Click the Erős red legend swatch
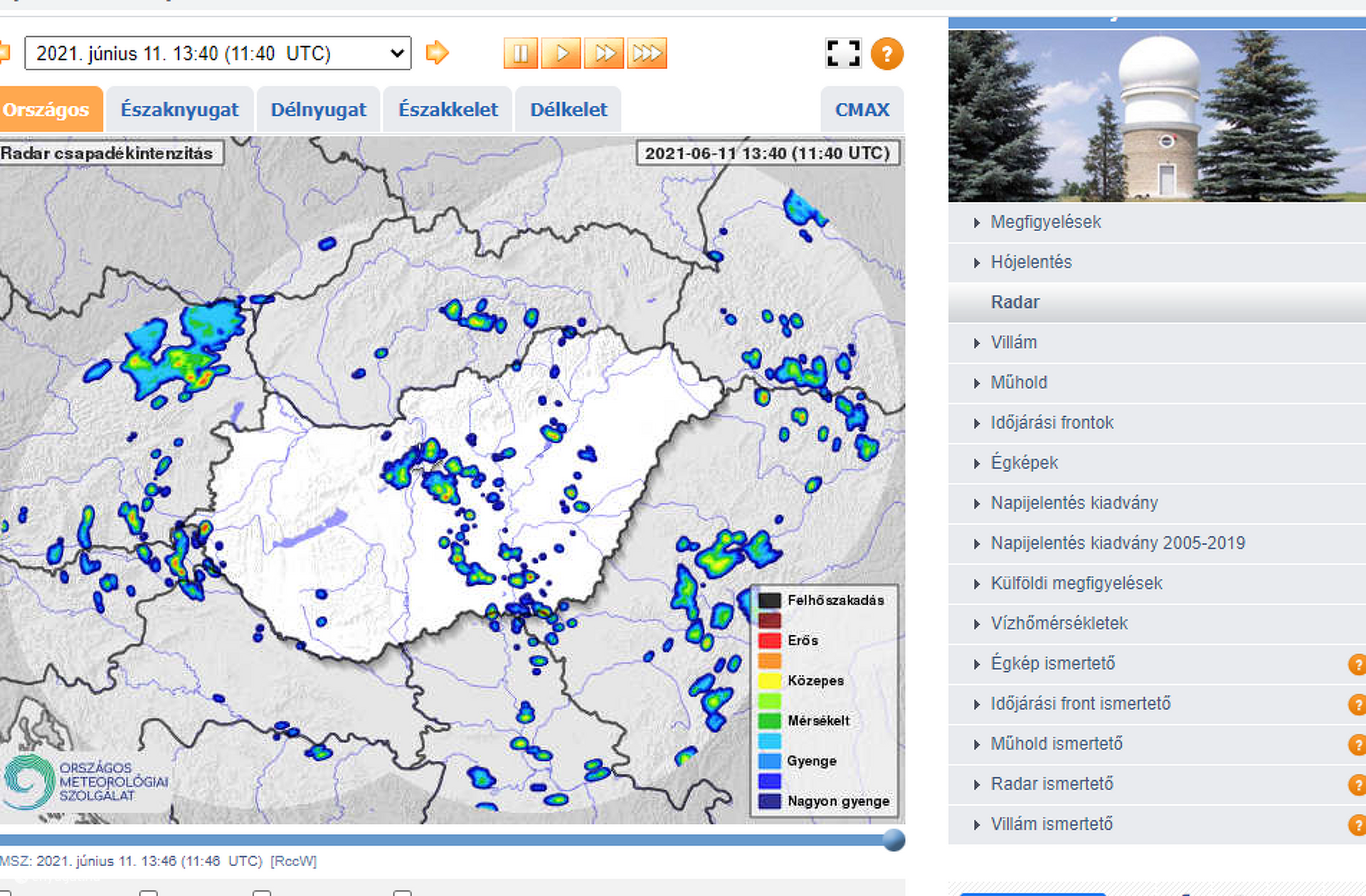 769,640
